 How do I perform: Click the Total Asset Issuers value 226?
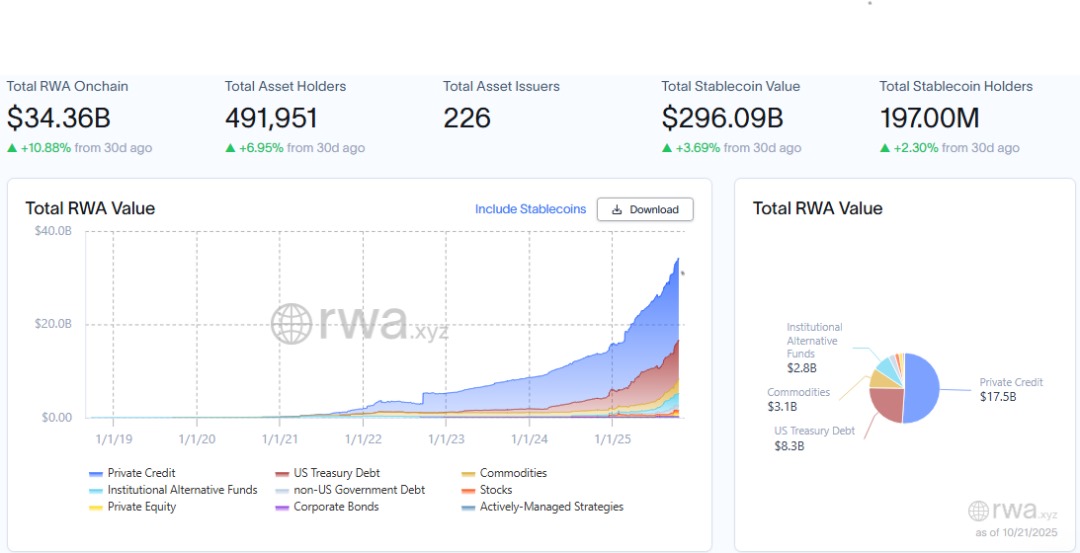coord(467,118)
